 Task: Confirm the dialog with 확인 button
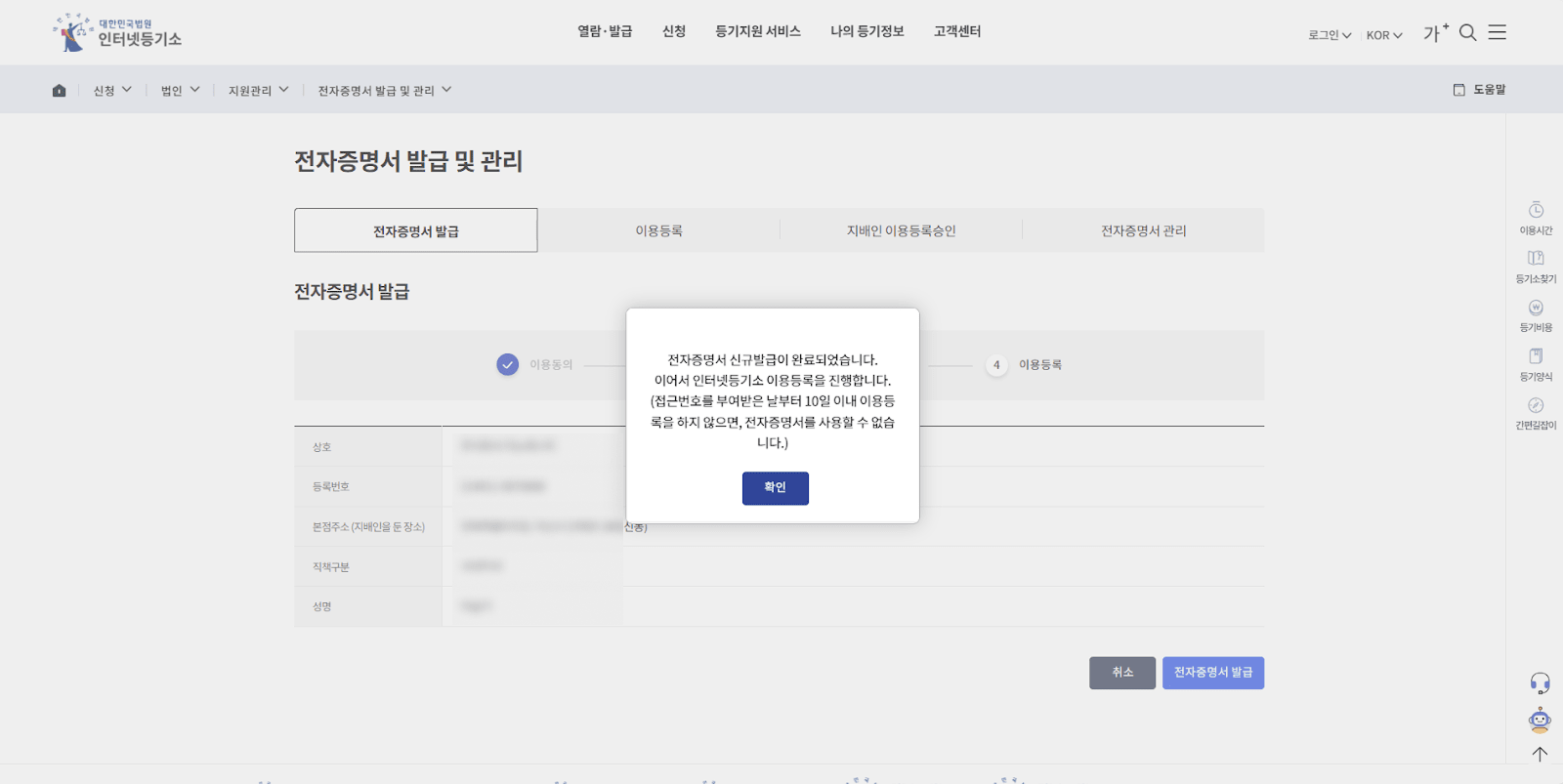click(x=776, y=488)
